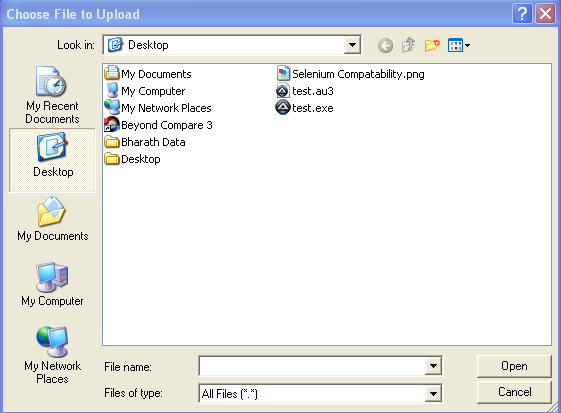Click into the File name text field
The height and width of the screenshot is (413, 561).
(x=312, y=366)
